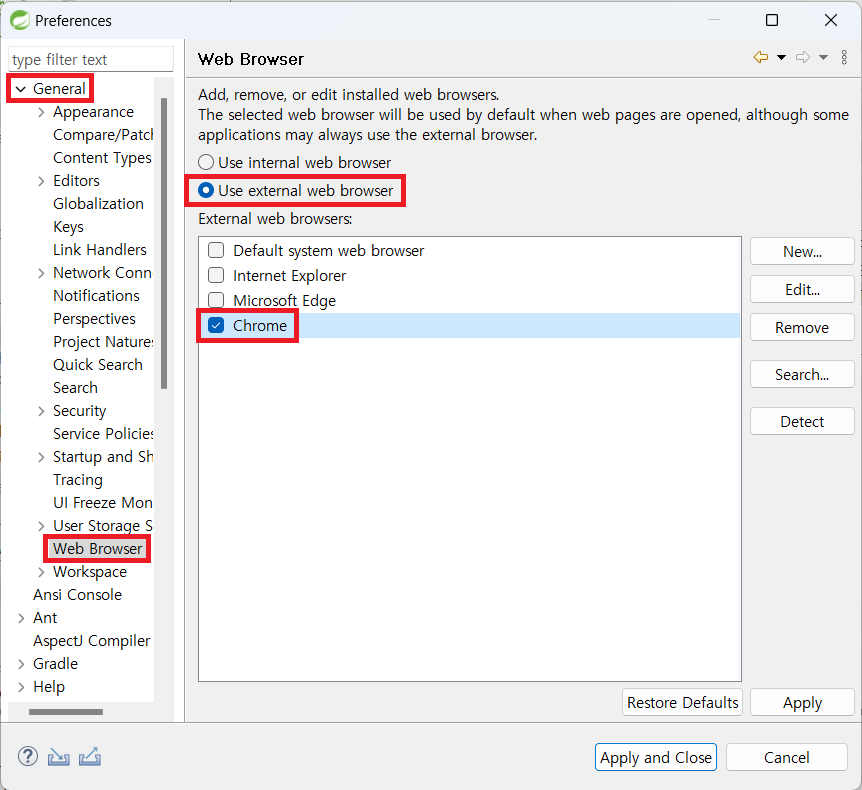Expand the Editors tree node
This screenshot has height=790, width=862.
click(x=41, y=181)
